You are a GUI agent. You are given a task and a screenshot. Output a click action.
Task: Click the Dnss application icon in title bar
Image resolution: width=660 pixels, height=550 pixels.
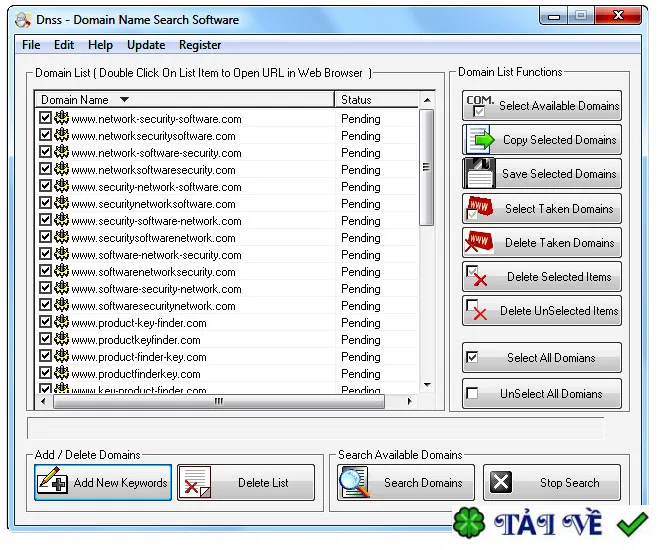pos(22,19)
